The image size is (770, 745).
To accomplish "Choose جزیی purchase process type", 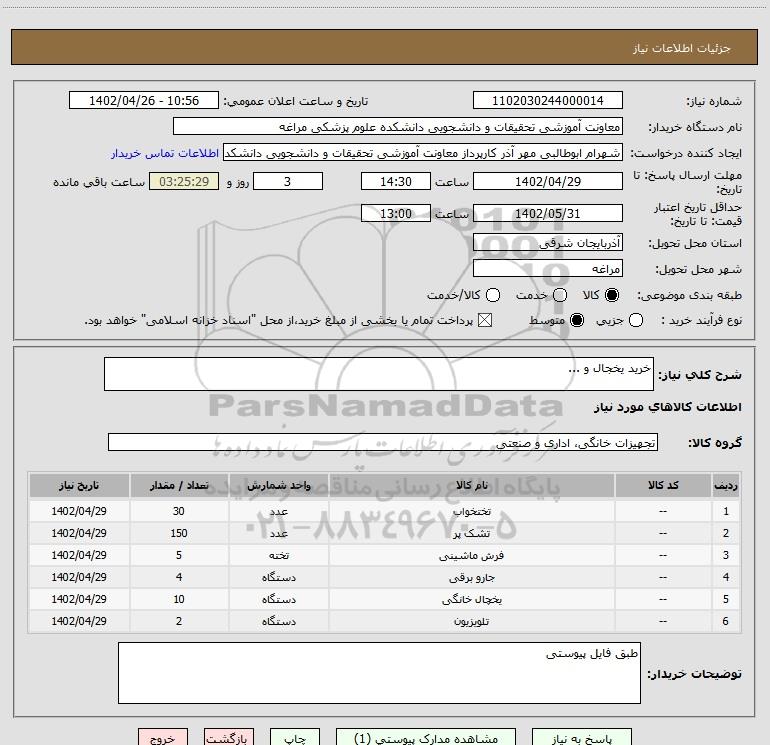I will pyautogui.click(x=635, y=321).
